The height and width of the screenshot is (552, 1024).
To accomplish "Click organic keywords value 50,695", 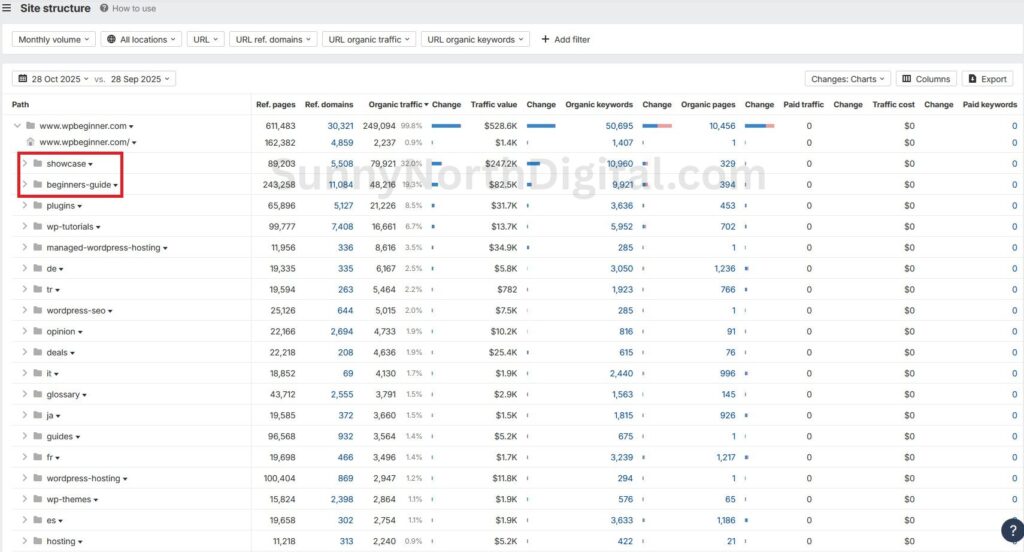I will click(619, 125).
